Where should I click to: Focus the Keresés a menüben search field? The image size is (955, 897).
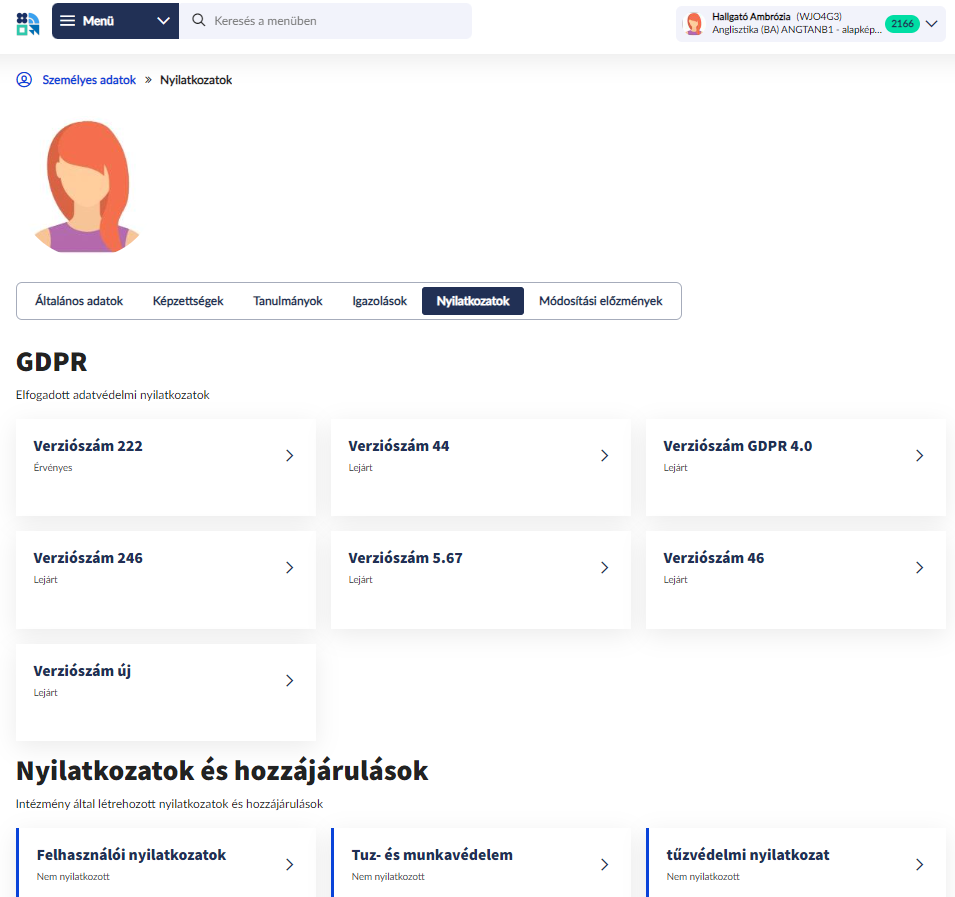325,21
